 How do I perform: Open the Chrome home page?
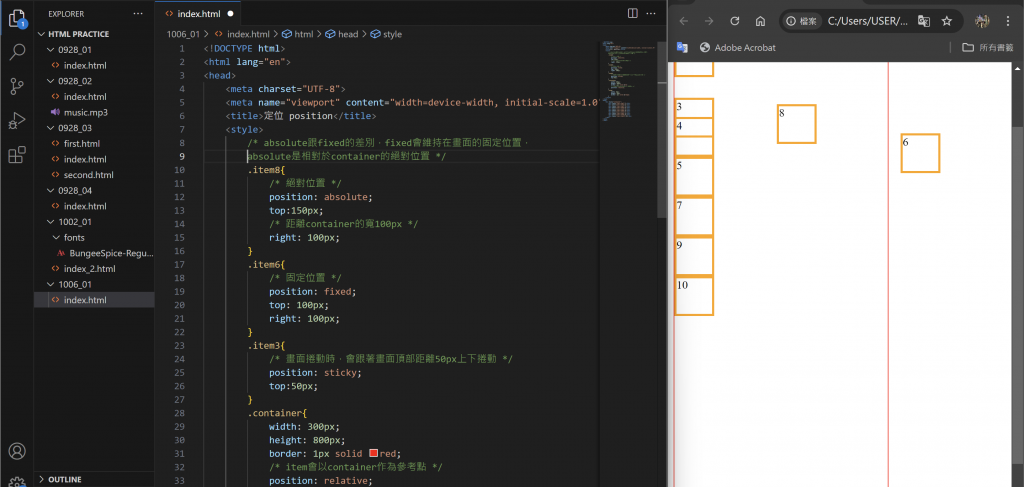tap(760, 21)
